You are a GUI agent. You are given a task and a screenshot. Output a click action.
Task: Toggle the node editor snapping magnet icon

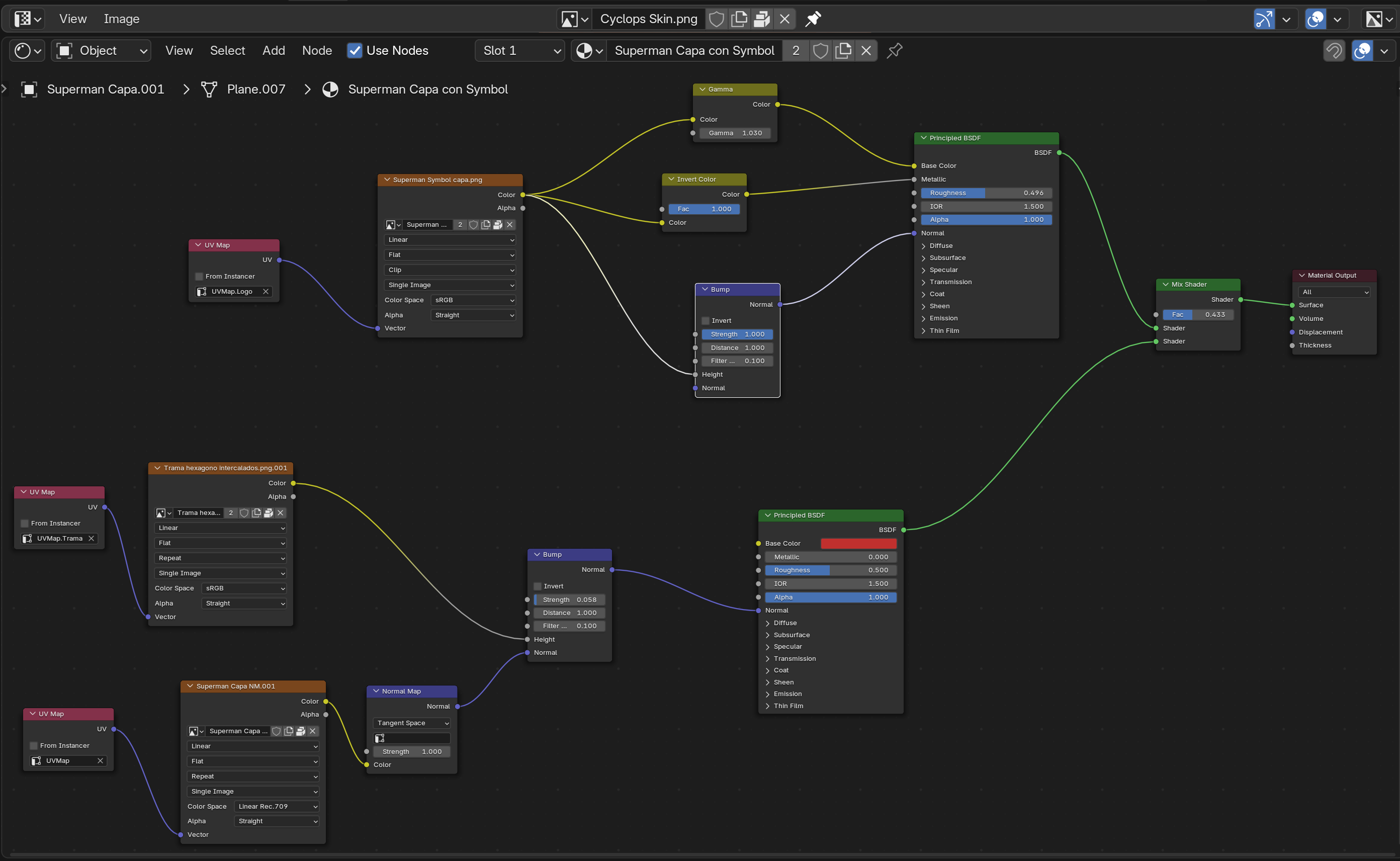[x=1334, y=51]
